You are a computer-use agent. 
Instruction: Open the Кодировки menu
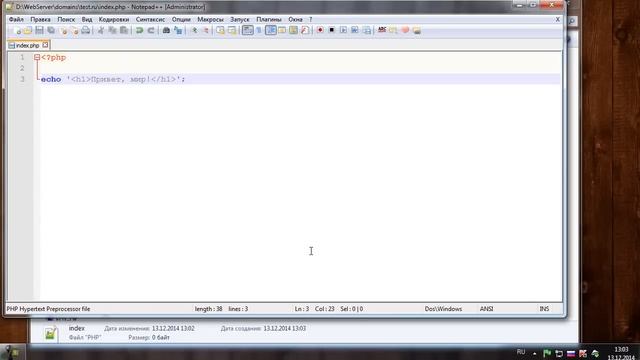114,19
